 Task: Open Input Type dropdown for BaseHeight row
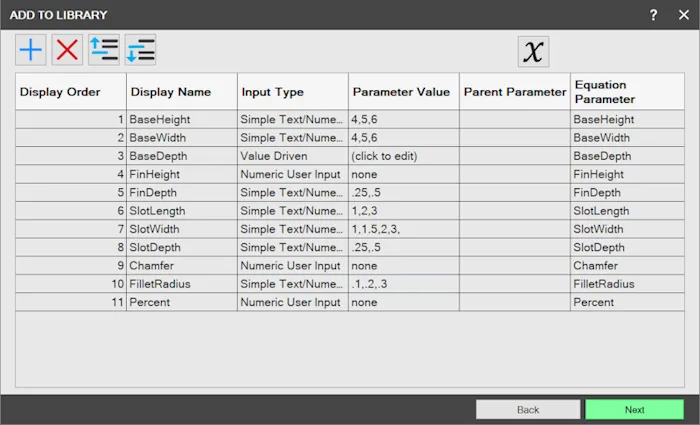click(x=293, y=120)
